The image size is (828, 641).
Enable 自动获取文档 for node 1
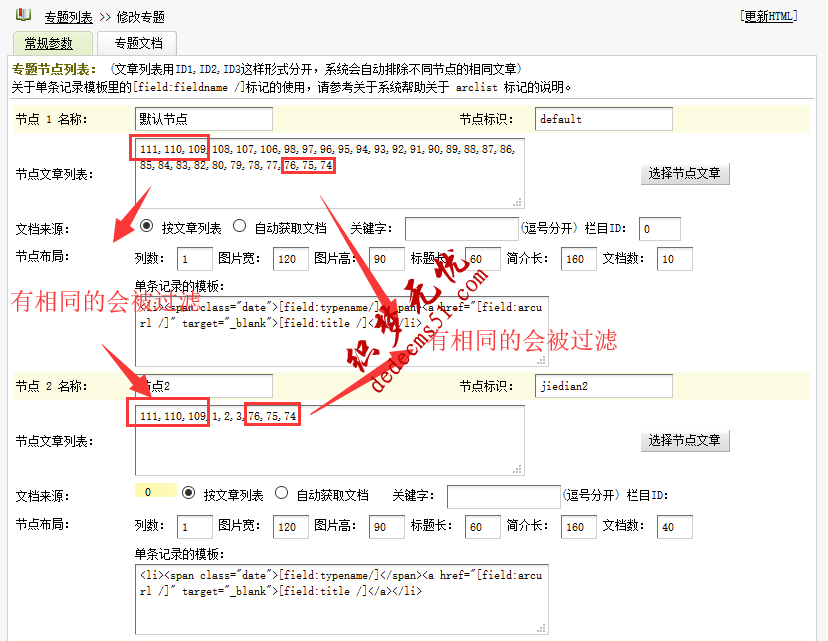[x=239, y=225]
